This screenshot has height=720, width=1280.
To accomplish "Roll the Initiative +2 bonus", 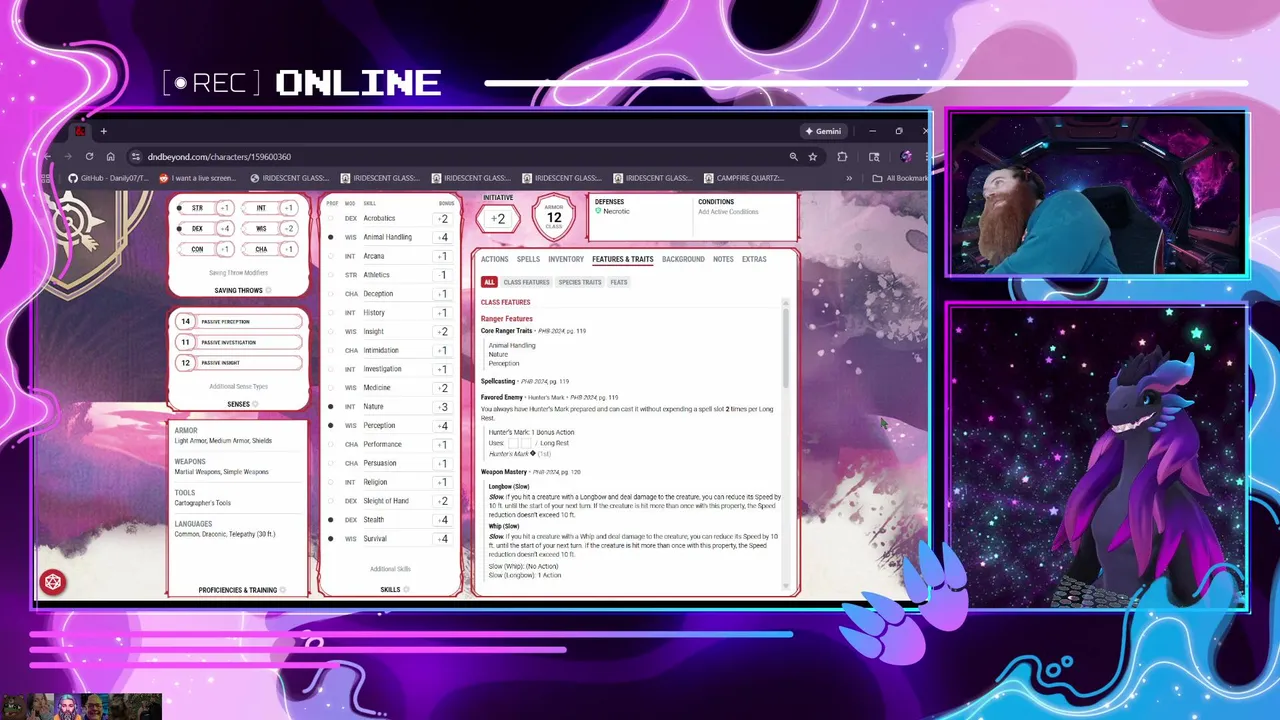I will pos(498,218).
